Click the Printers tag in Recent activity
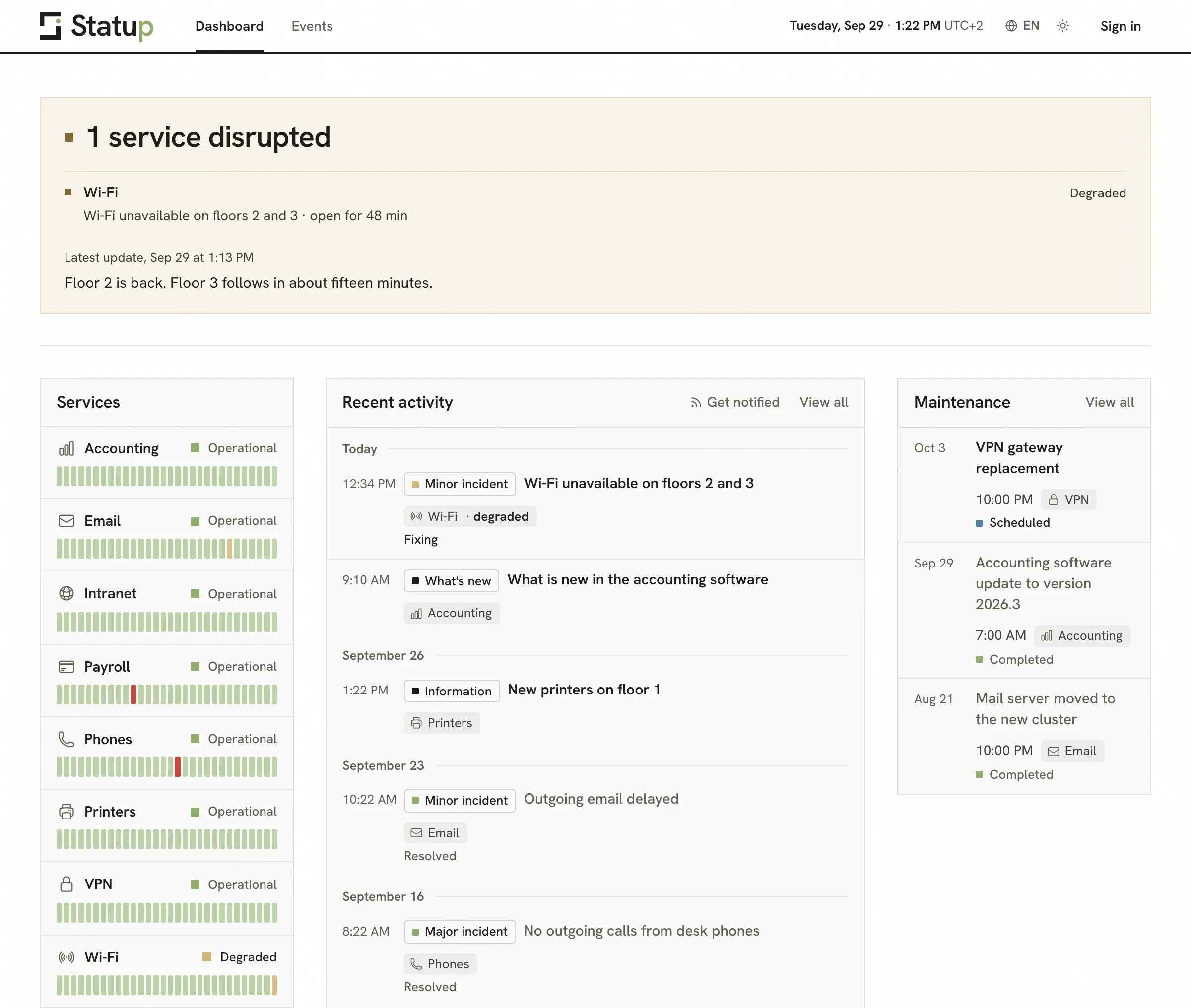 coord(442,723)
